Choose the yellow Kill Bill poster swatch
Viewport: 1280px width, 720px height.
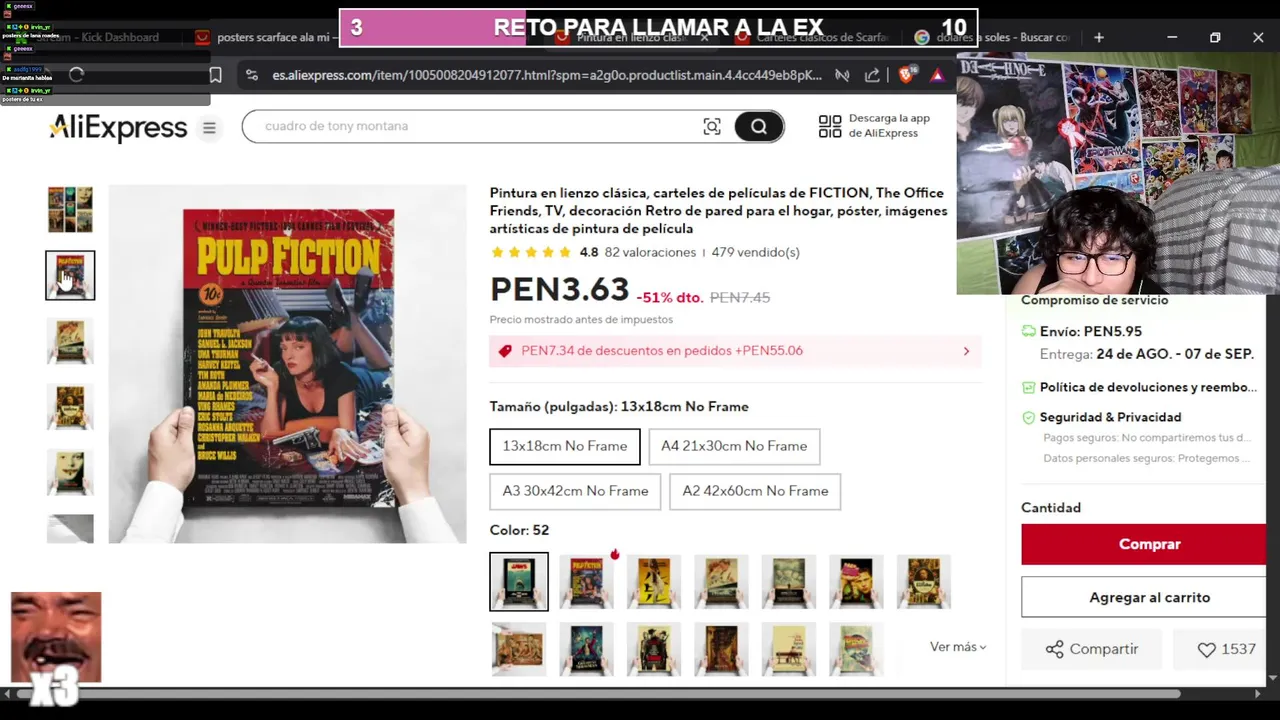coord(654,581)
